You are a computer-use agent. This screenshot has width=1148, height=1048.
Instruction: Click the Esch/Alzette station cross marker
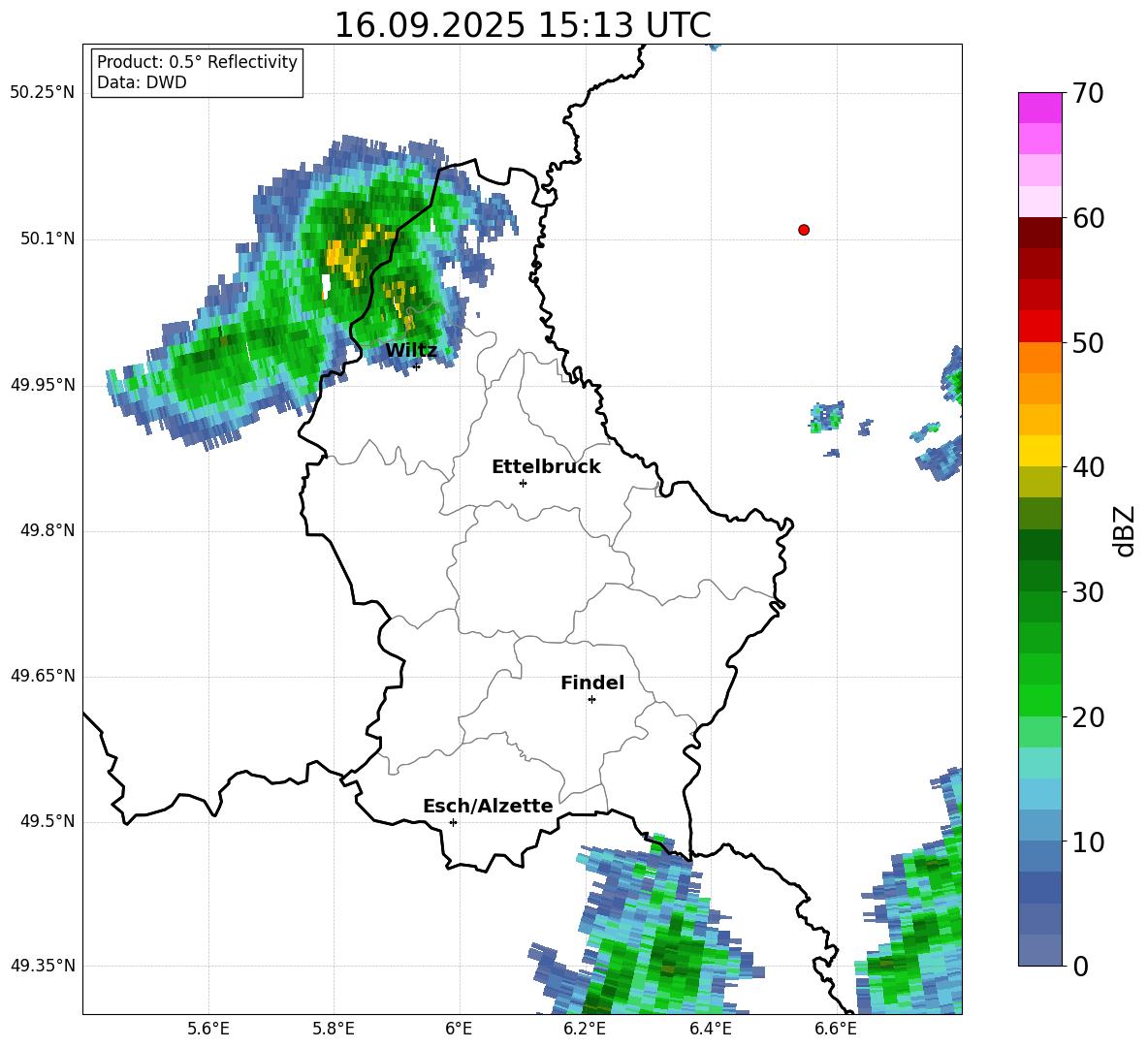(x=453, y=822)
